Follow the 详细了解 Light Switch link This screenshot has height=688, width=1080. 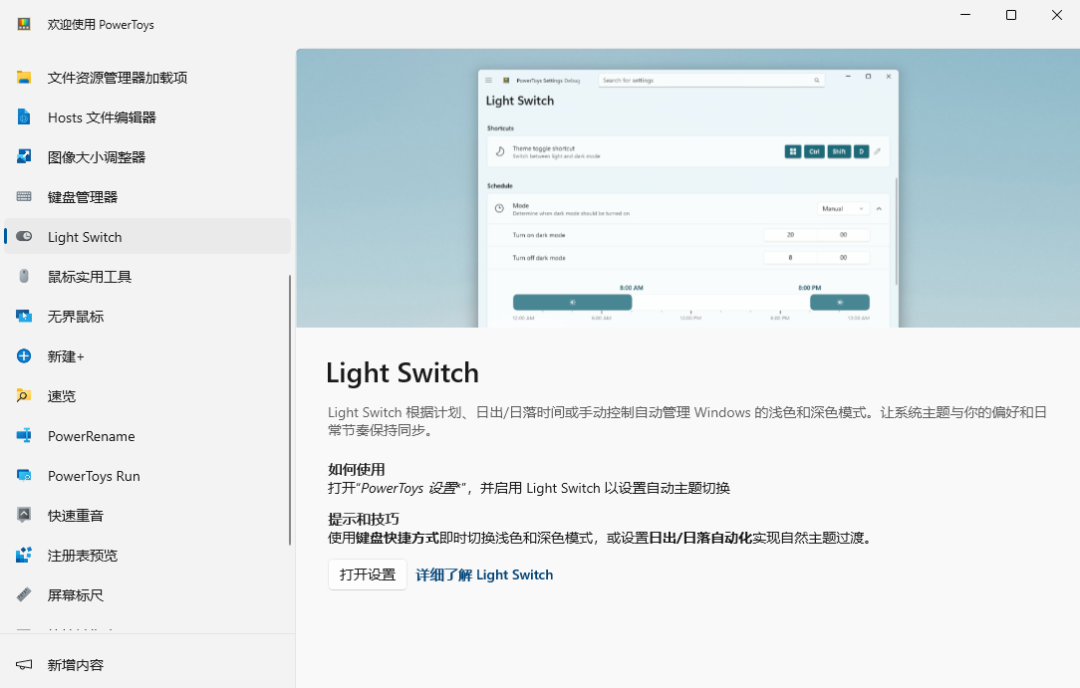pos(484,575)
